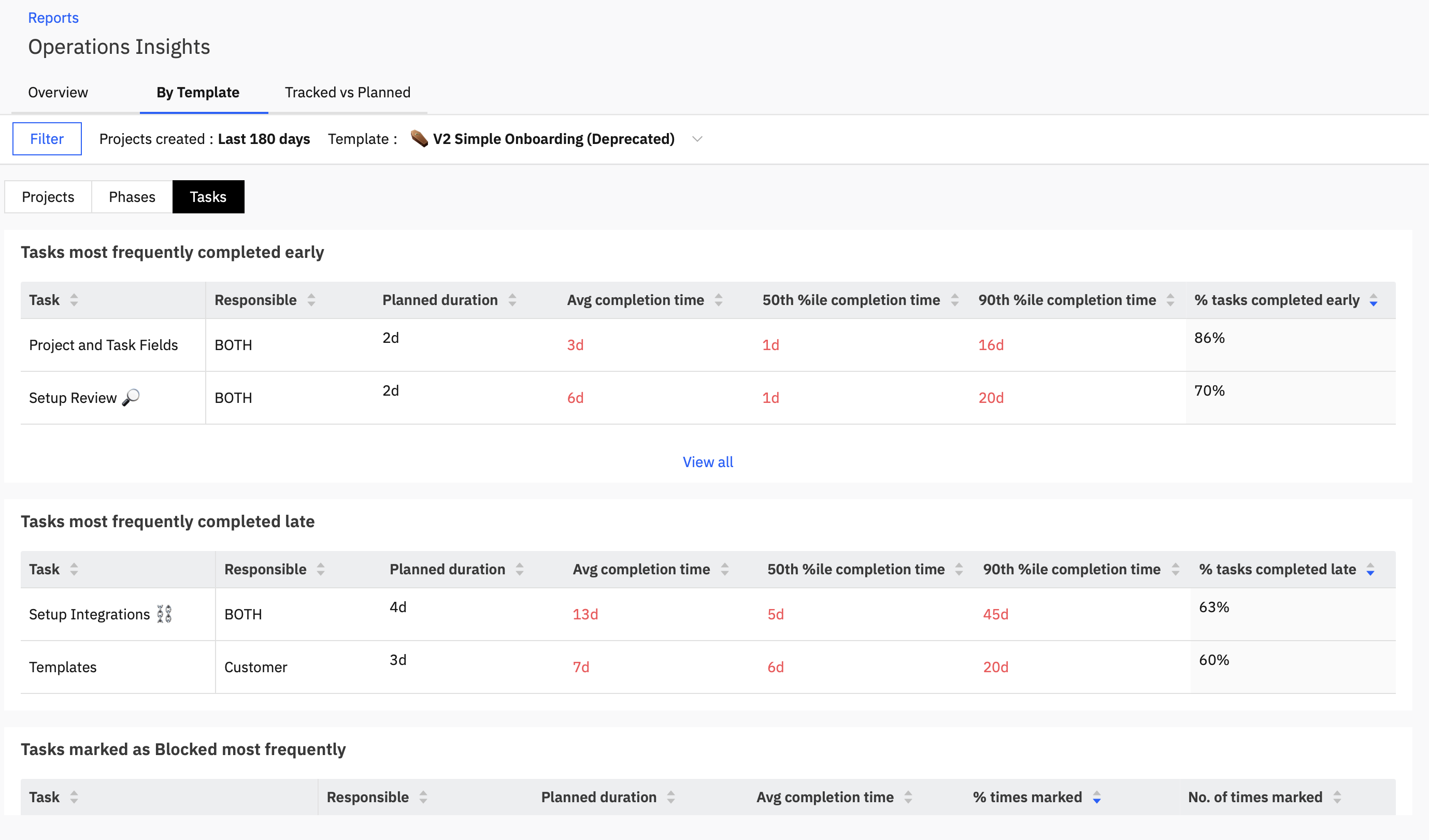This screenshot has height=840, width=1429.
Task: Sort by % tasks completed early
Action: (1373, 300)
